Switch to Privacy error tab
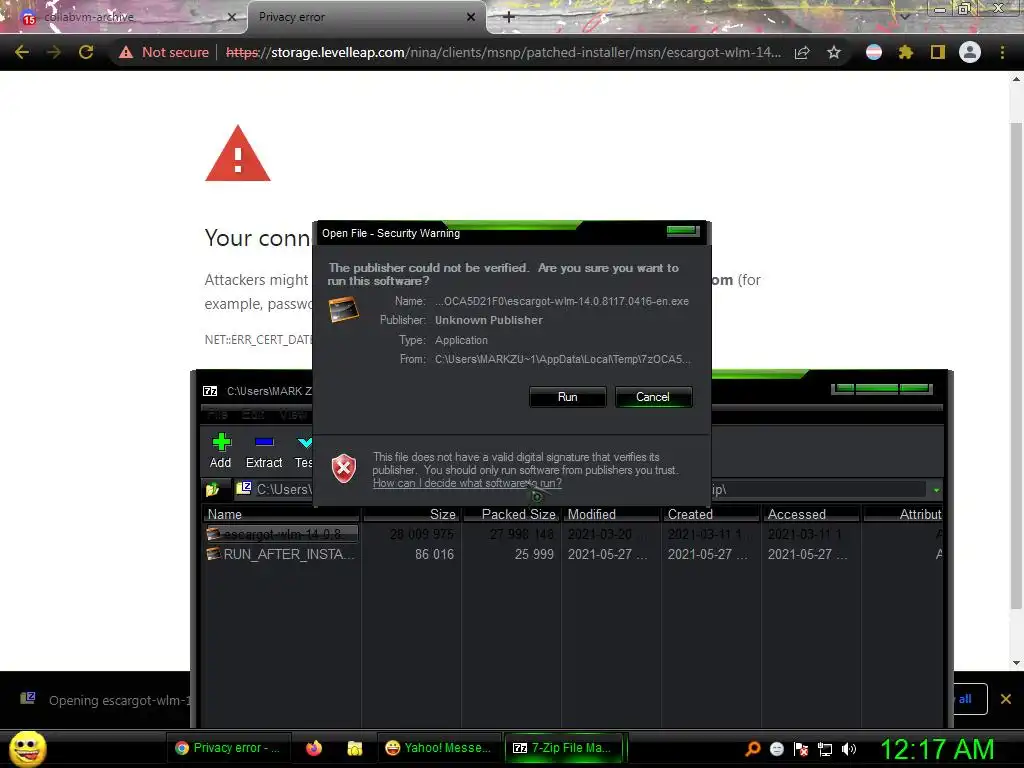 pos(366,17)
